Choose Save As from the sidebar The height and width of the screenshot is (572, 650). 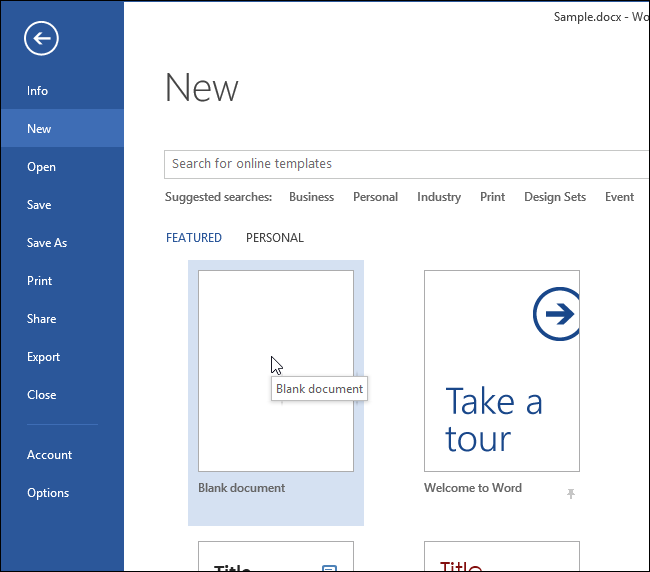pyautogui.click(x=47, y=243)
